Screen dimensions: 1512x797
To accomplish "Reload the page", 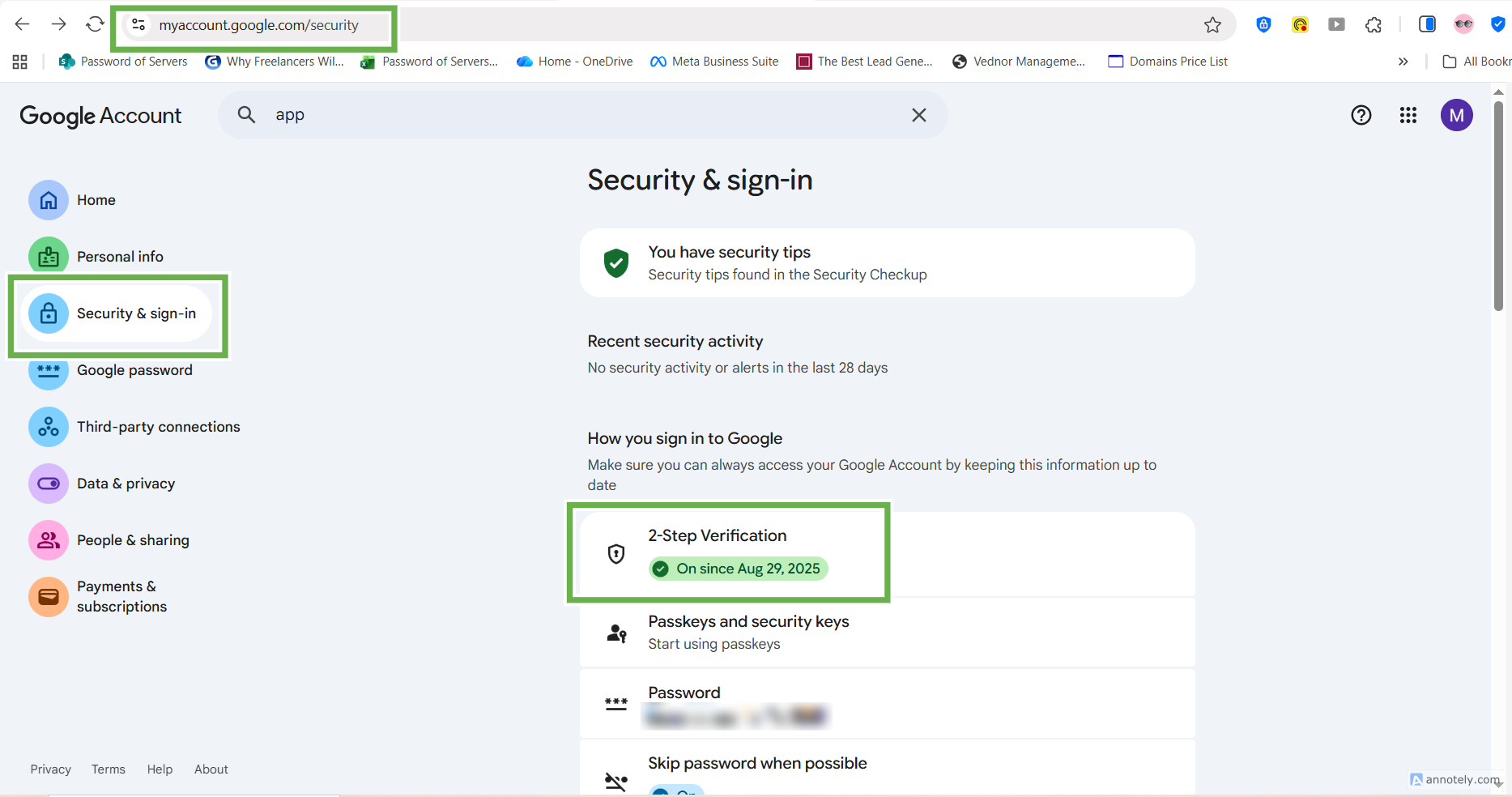I will point(95,24).
